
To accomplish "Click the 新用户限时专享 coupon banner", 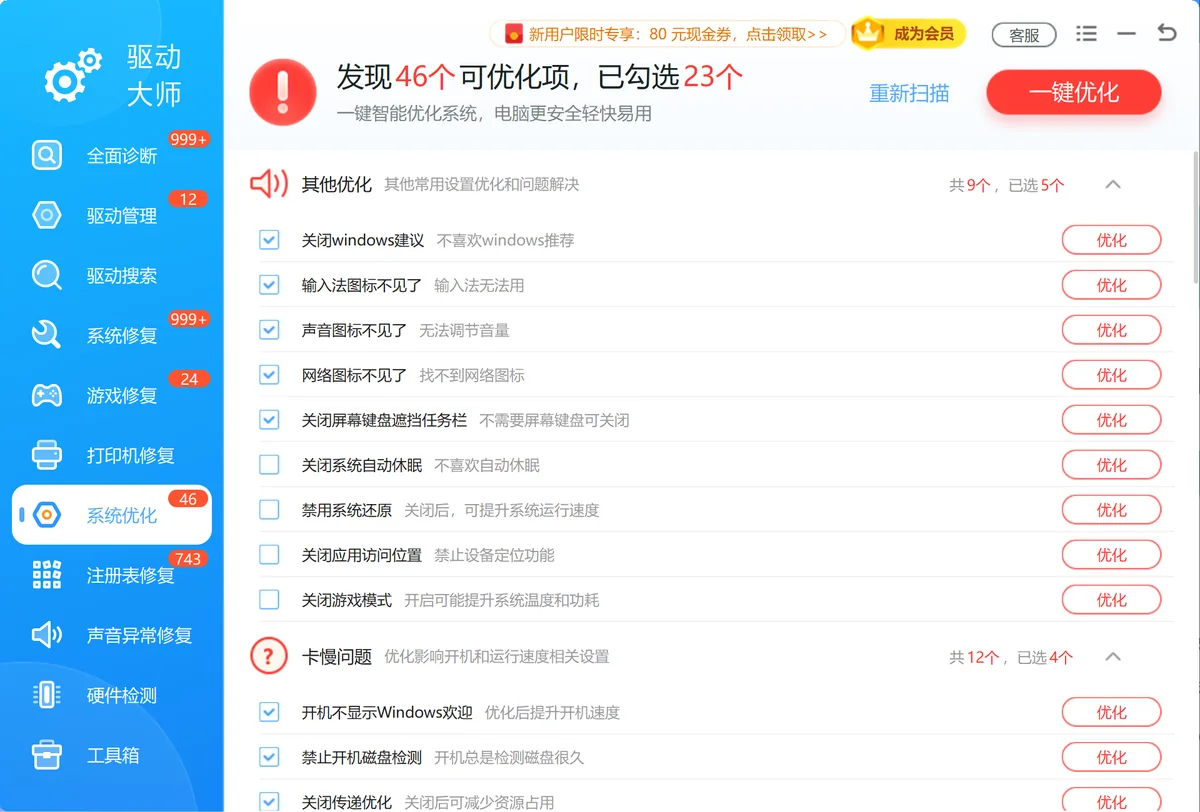I will [667, 34].
